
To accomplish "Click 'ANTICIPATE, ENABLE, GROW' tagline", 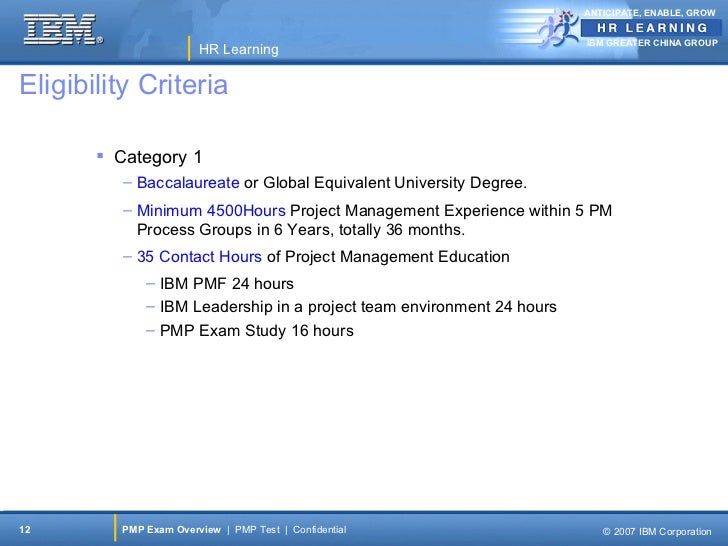I will pos(650,13).
